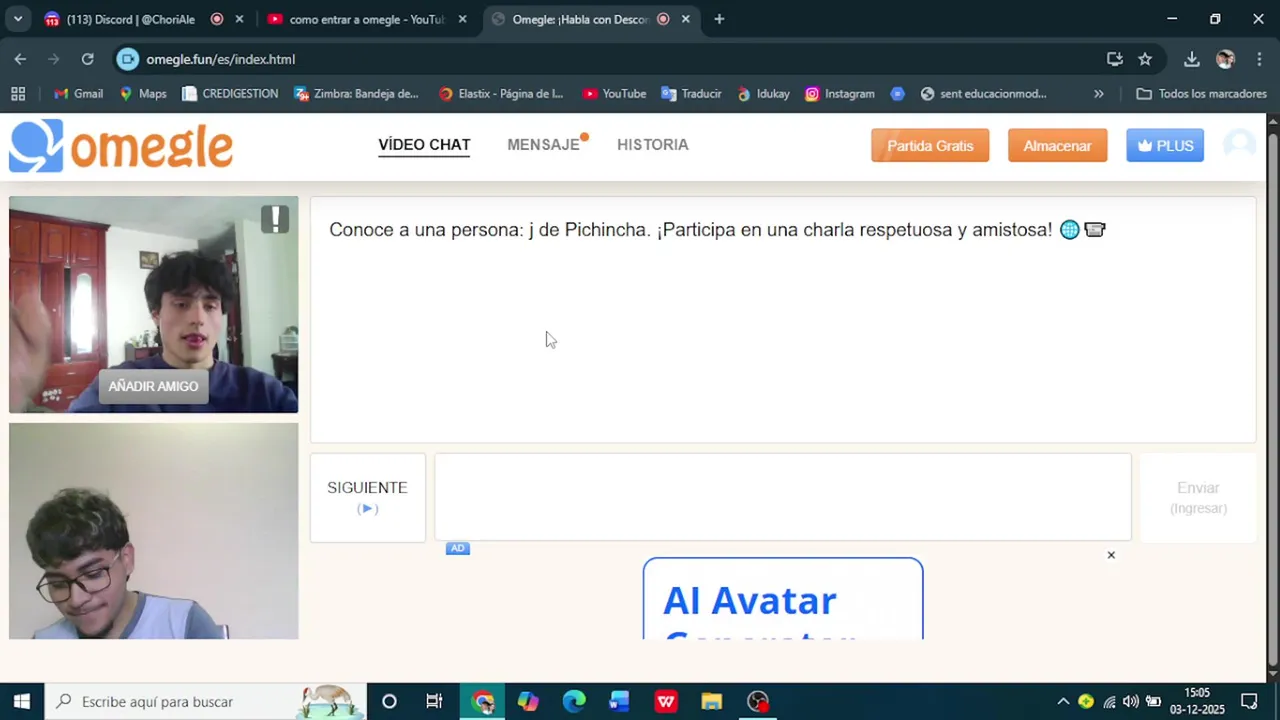Open the MENSAJE tab
Screen dimensions: 1280x720
click(543, 145)
